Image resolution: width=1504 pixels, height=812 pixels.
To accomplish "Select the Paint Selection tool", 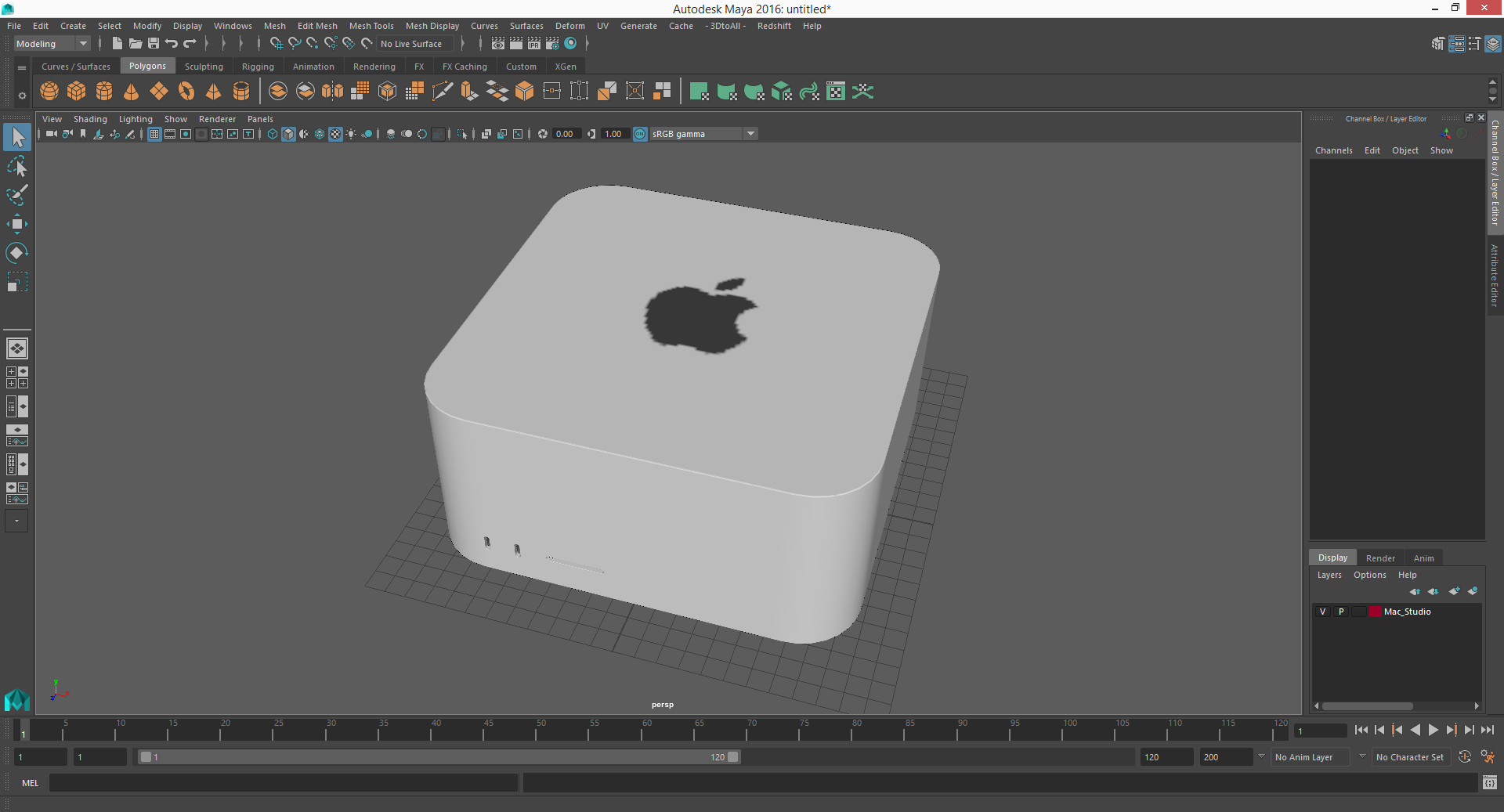I will pyautogui.click(x=17, y=195).
